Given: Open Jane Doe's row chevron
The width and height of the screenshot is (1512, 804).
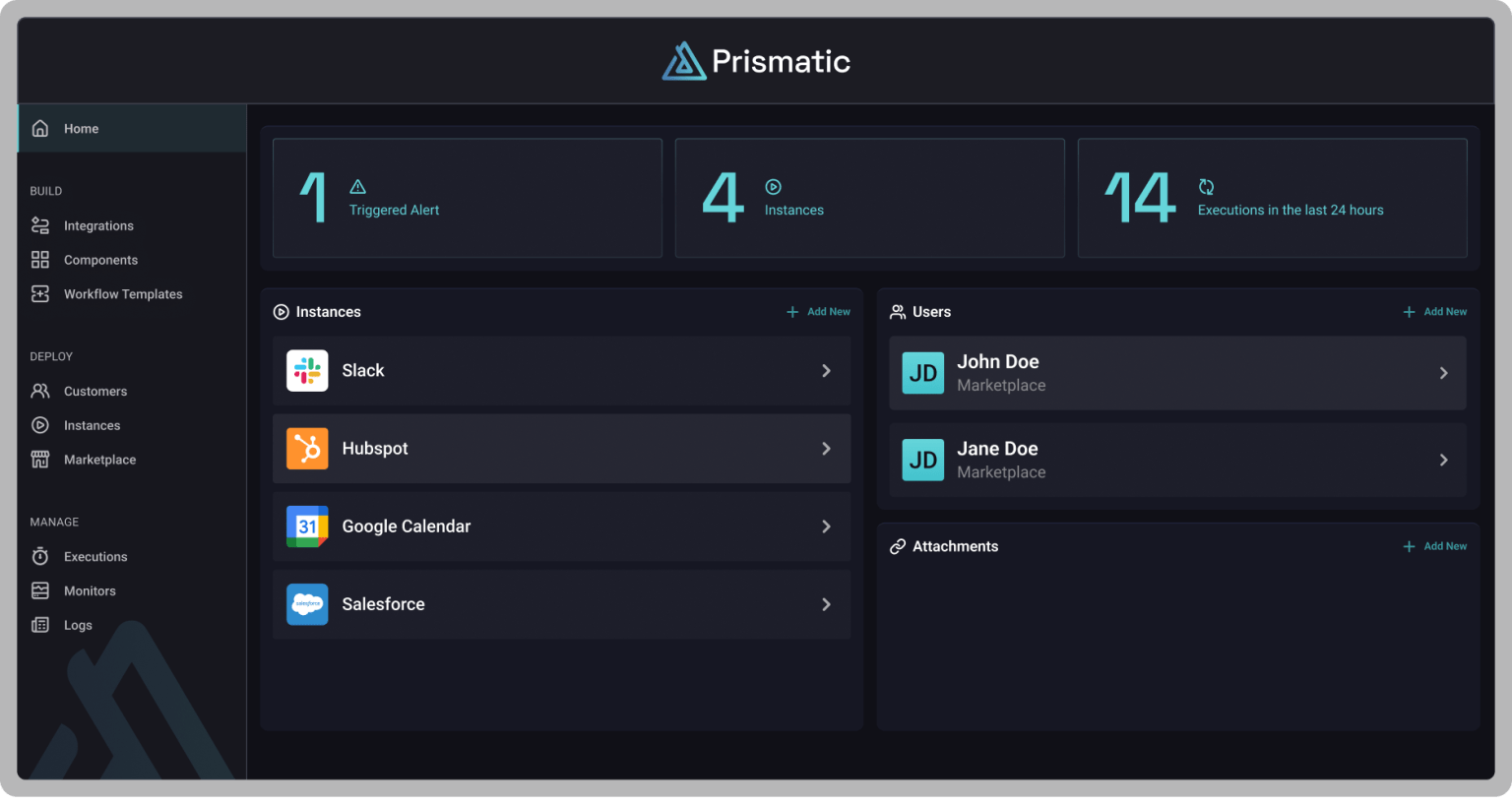Looking at the screenshot, I should (x=1443, y=460).
